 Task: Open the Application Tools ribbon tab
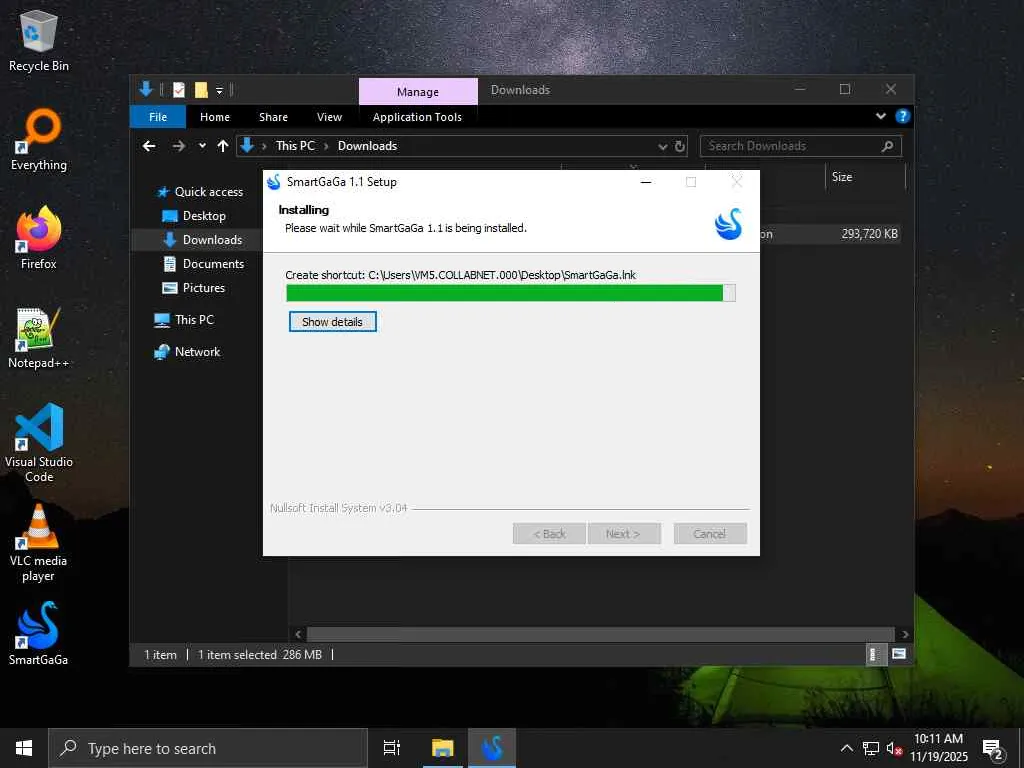pyautogui.click(x=417, y=117)
